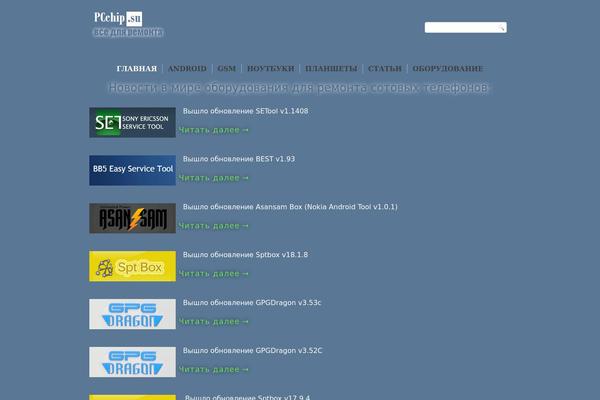Follow Читать далее under SETool v1.1408
Screen dimensions: 600x400
[214, 130]
